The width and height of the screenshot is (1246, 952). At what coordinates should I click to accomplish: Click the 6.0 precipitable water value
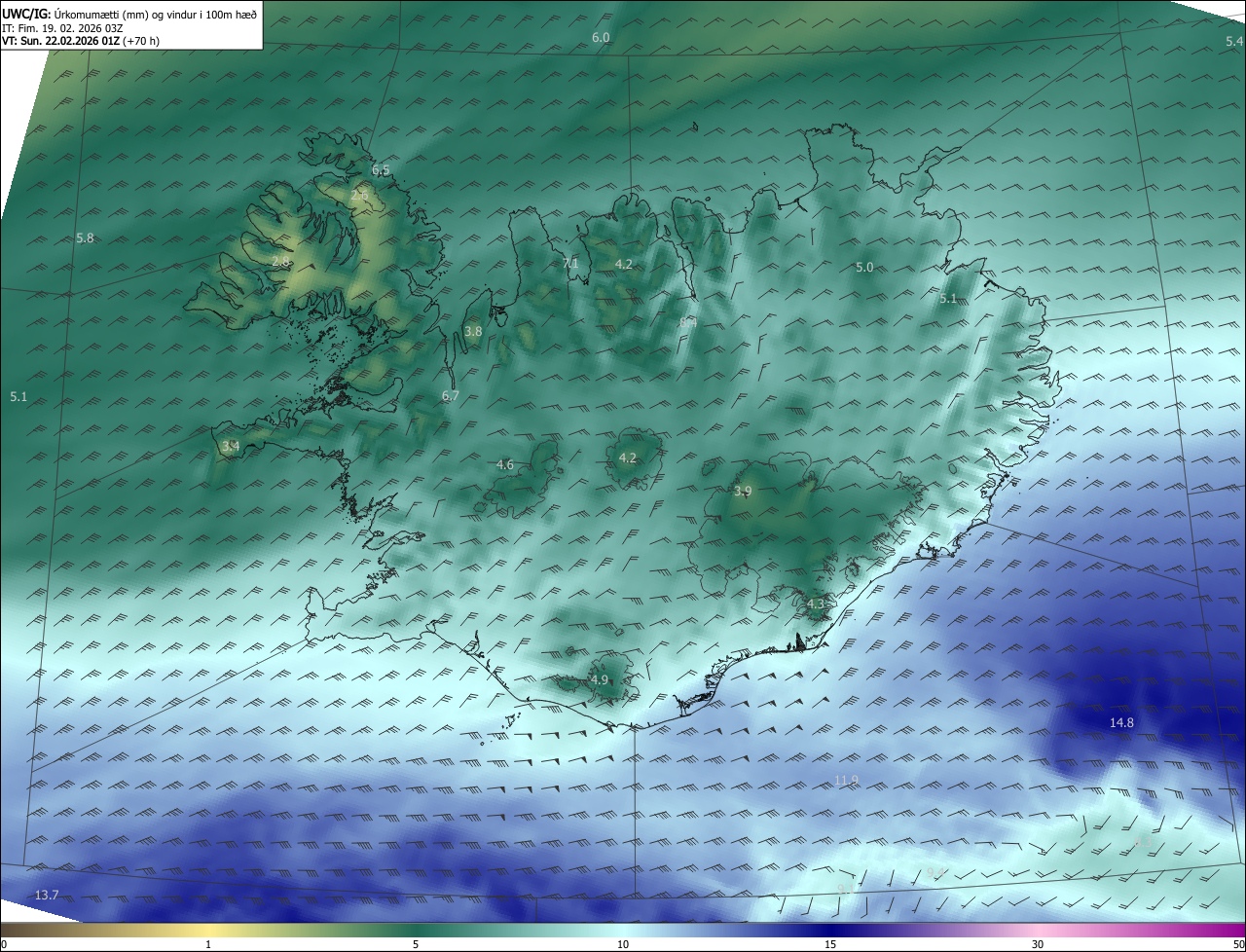[x=601, y=37]
